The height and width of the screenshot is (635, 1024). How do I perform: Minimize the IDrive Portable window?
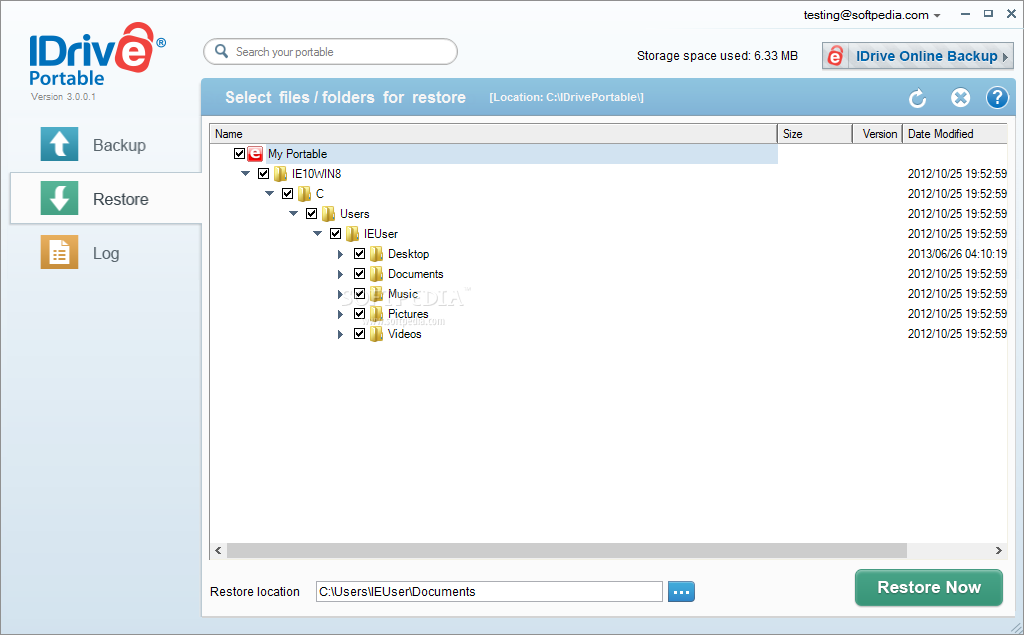click(x=965, y=14)
